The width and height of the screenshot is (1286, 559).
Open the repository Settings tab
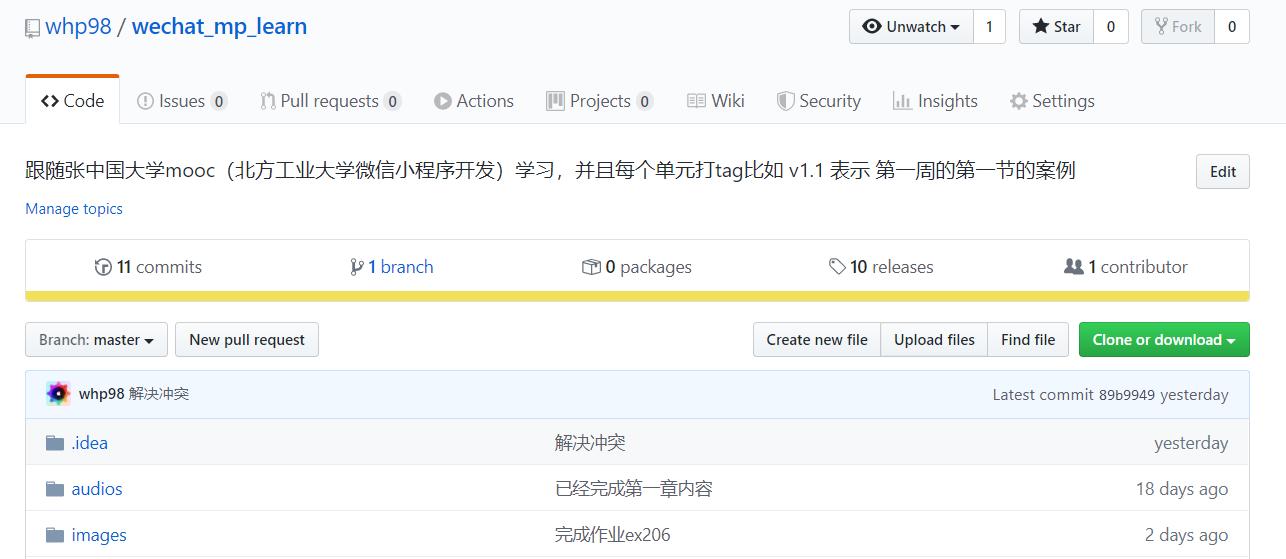click(x=1052, y=101)
